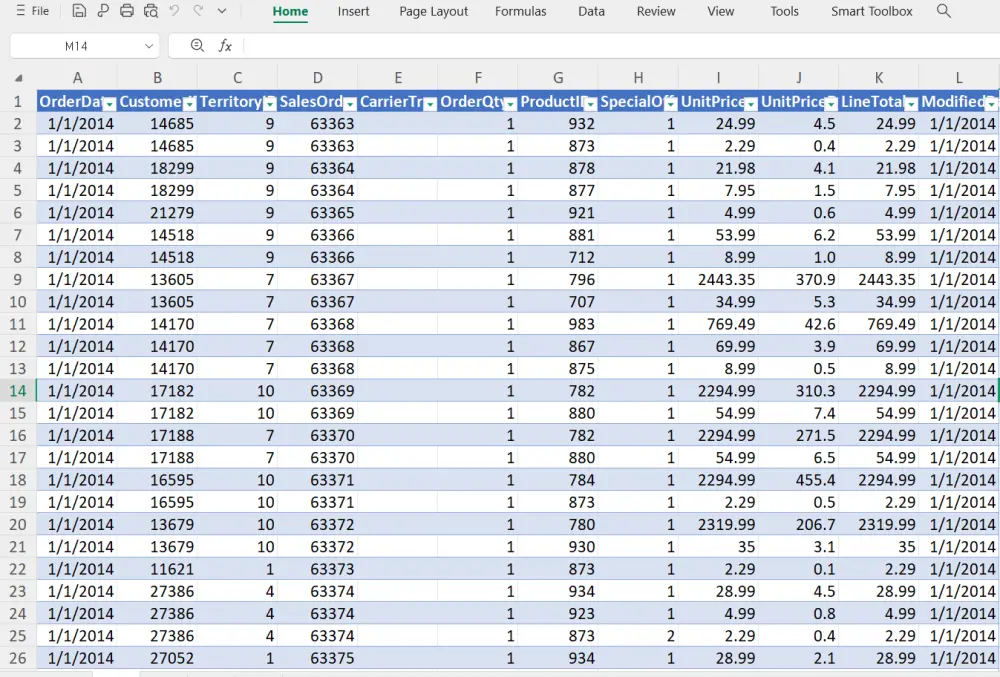Click the export to PDF icon
This screenshot has height=677, width=1000.
103,11
